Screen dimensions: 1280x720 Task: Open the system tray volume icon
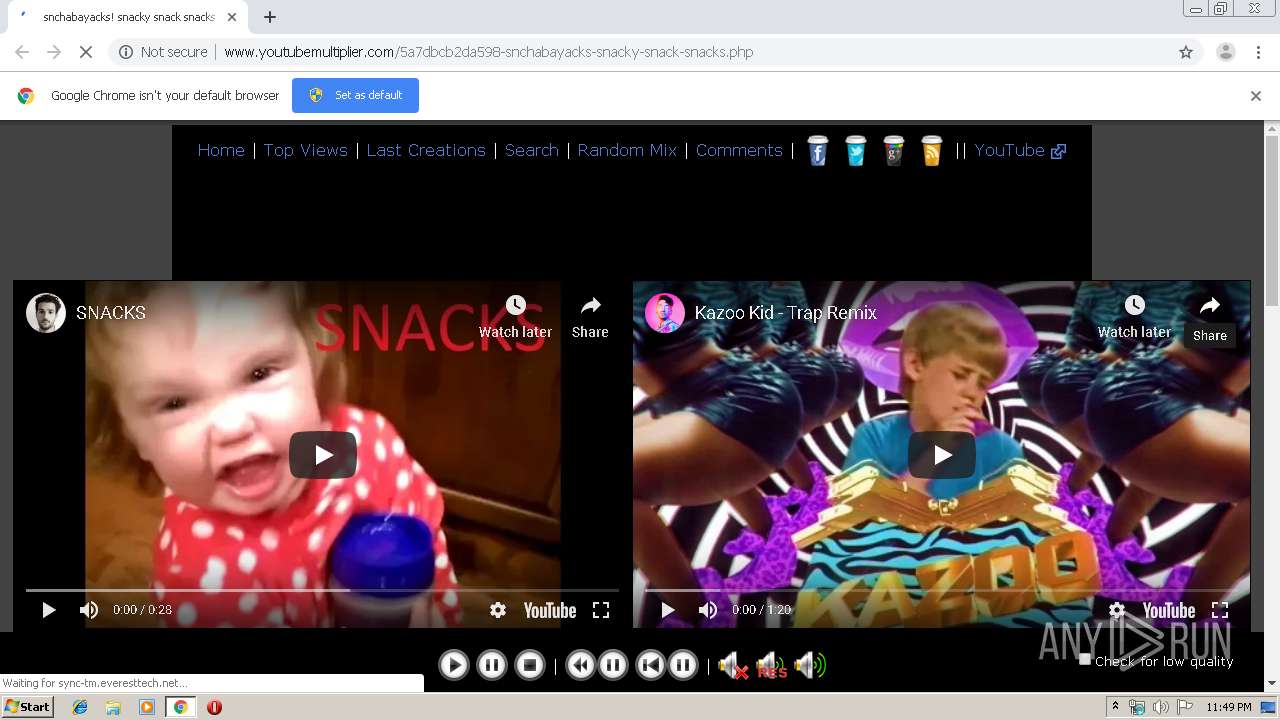click(1160, 707)
